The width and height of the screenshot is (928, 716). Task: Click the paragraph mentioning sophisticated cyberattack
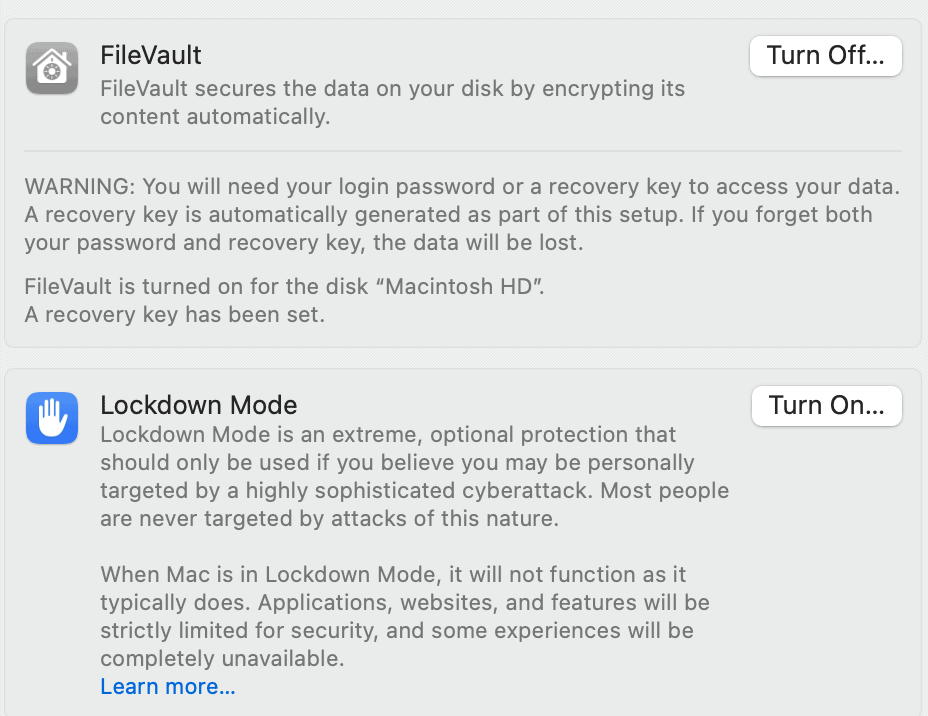point(414,476)
